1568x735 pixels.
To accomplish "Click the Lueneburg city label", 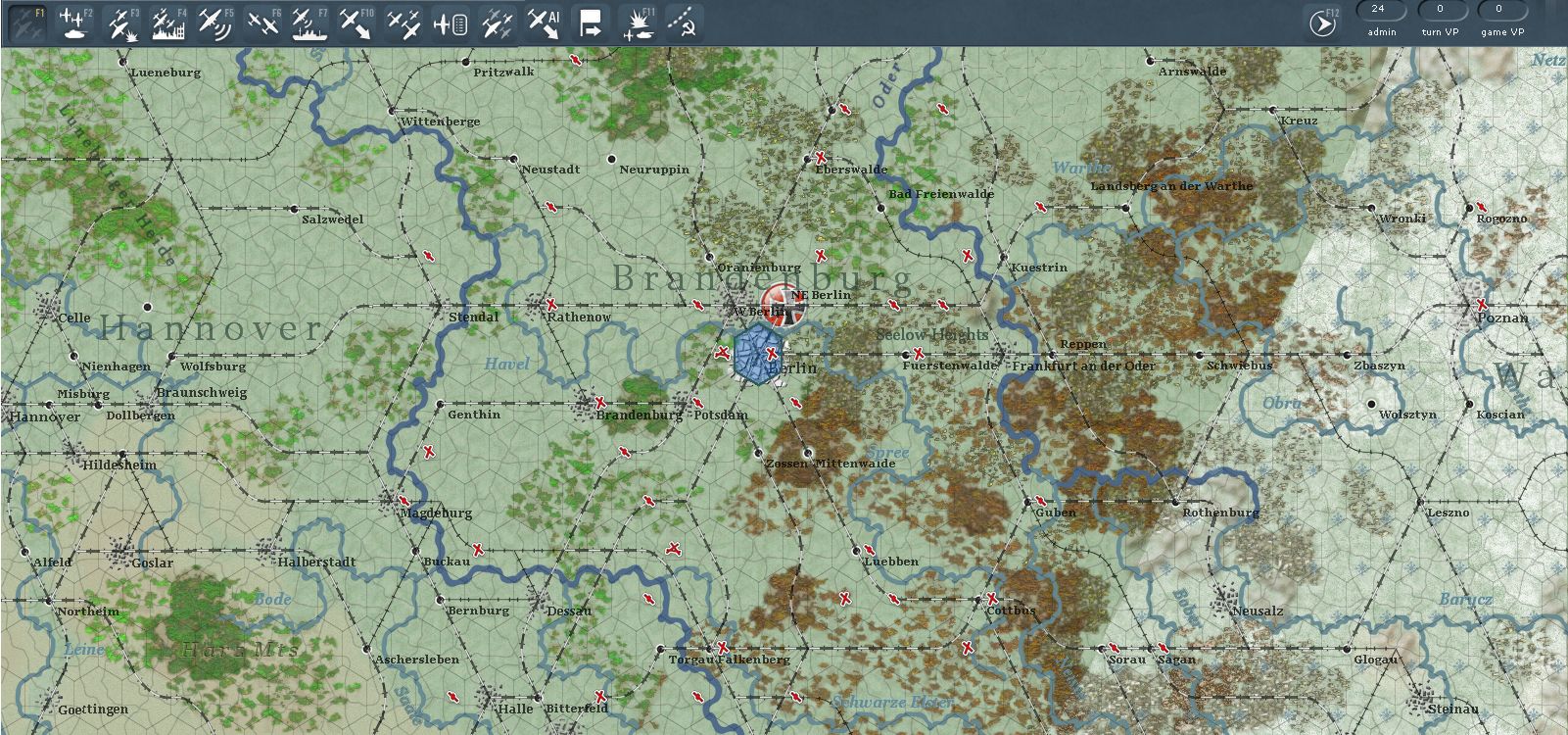I will click(166, 73).
